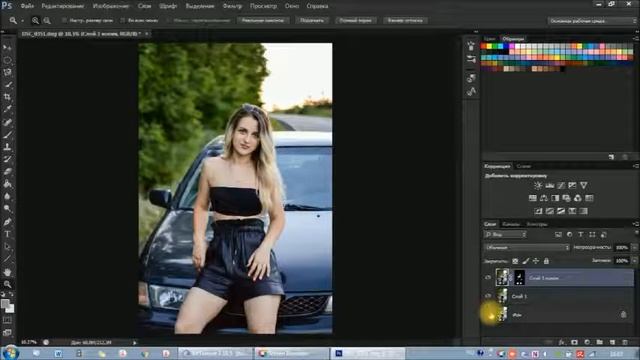Toggle lock transparent pixels
Image resolution: width=640 pixels, height=360 pixels.
515,261
